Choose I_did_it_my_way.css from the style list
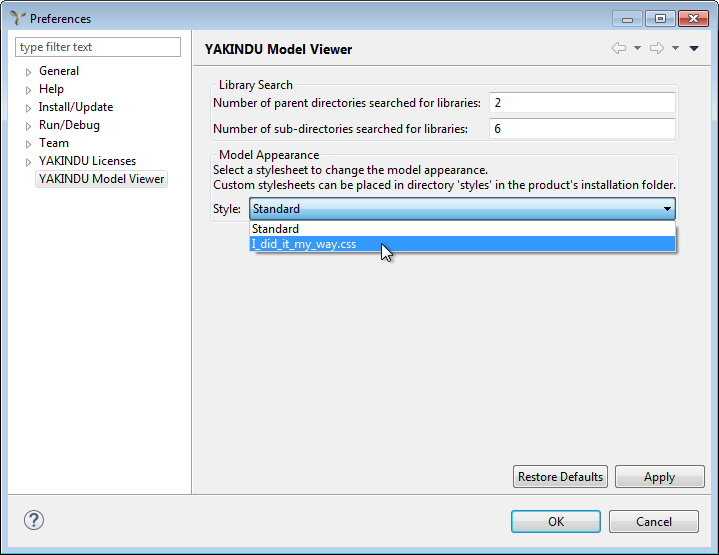This screenshot has width=719, height=555. [304, 245]
